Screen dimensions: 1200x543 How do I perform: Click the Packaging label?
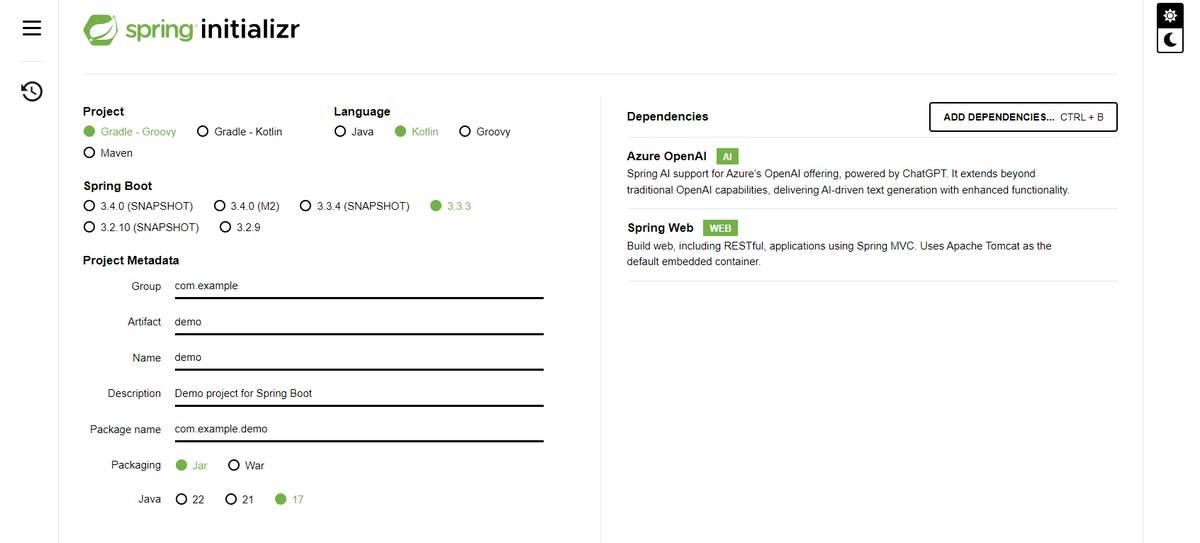(x=136, y=465)
